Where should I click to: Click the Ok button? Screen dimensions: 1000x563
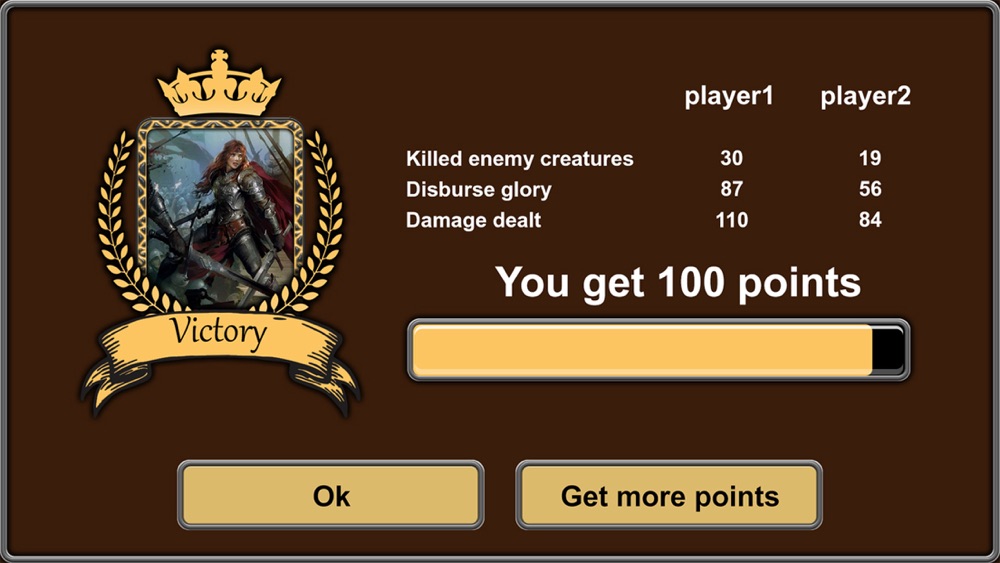[330, 495]
